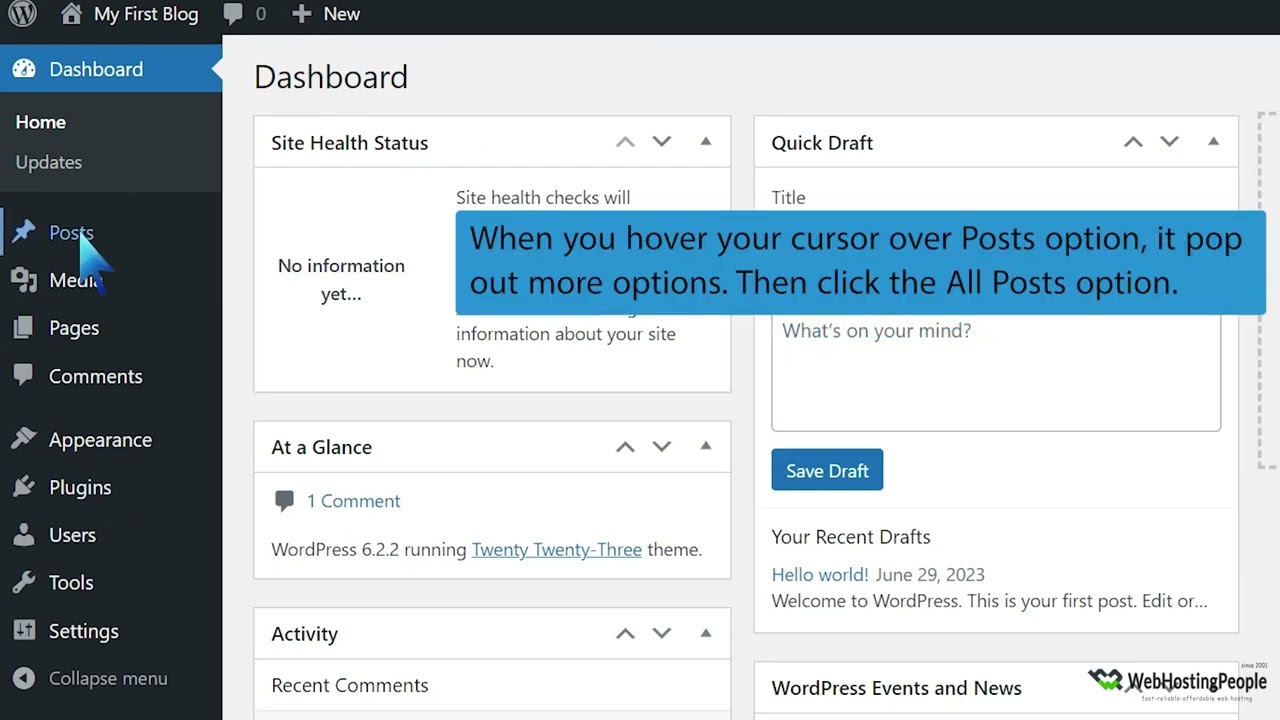Open Dashboard in the sidebar
Viewport: 1280px width, 720px height.
pos(111,69)
